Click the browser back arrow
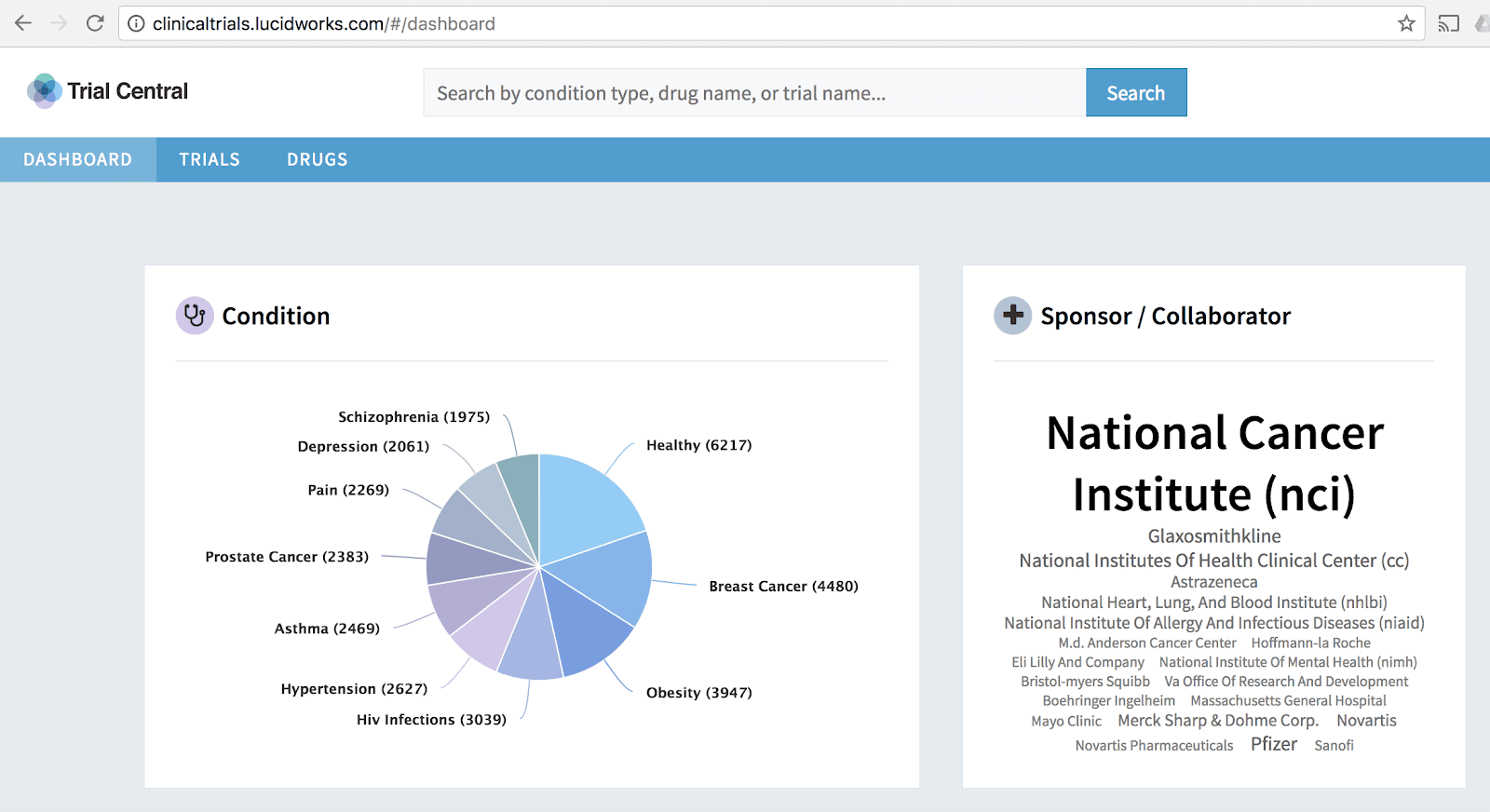1490x812 pixels. (23, 23)
